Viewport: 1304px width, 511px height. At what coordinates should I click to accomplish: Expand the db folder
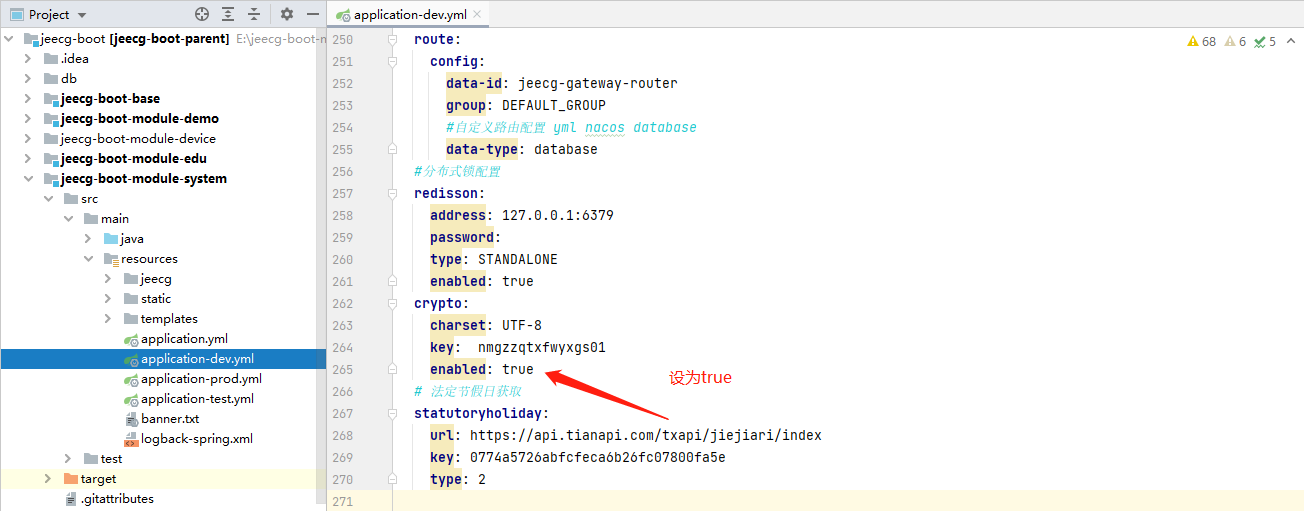30,78
